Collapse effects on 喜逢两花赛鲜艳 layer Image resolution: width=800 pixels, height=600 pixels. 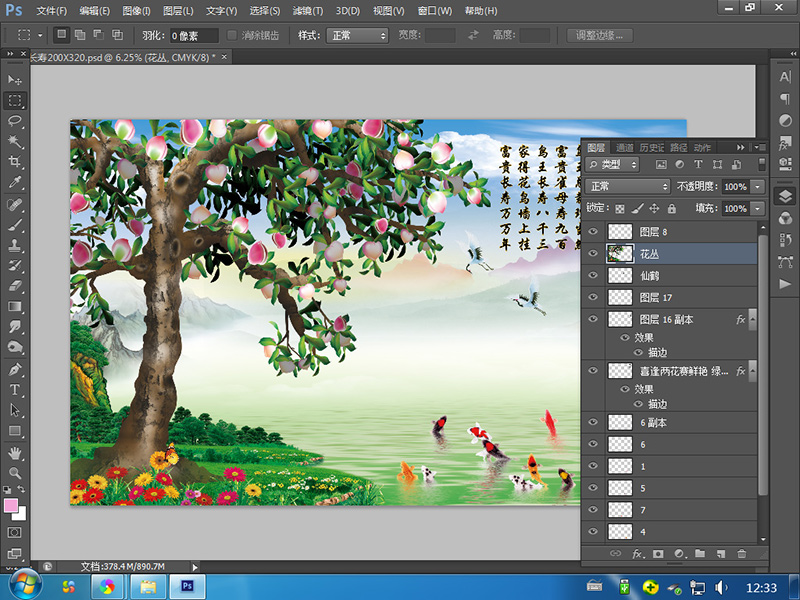point(752,371)
